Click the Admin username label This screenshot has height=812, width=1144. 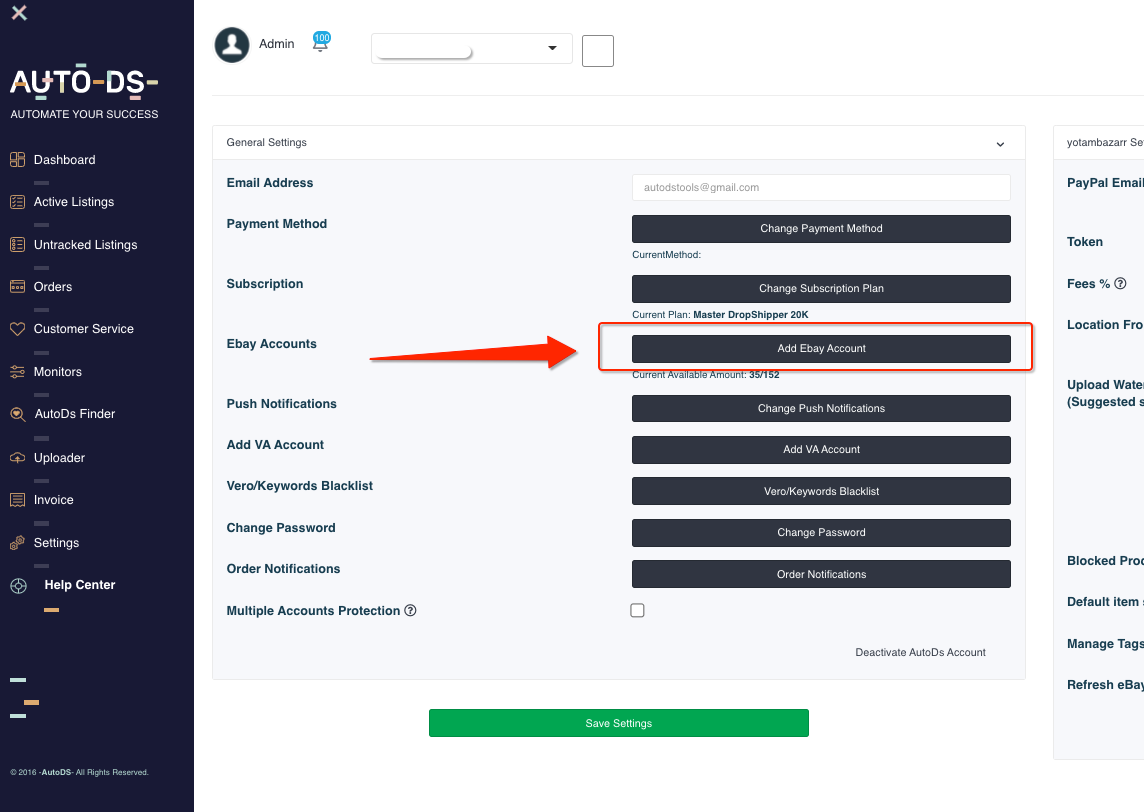click(277, 44)
